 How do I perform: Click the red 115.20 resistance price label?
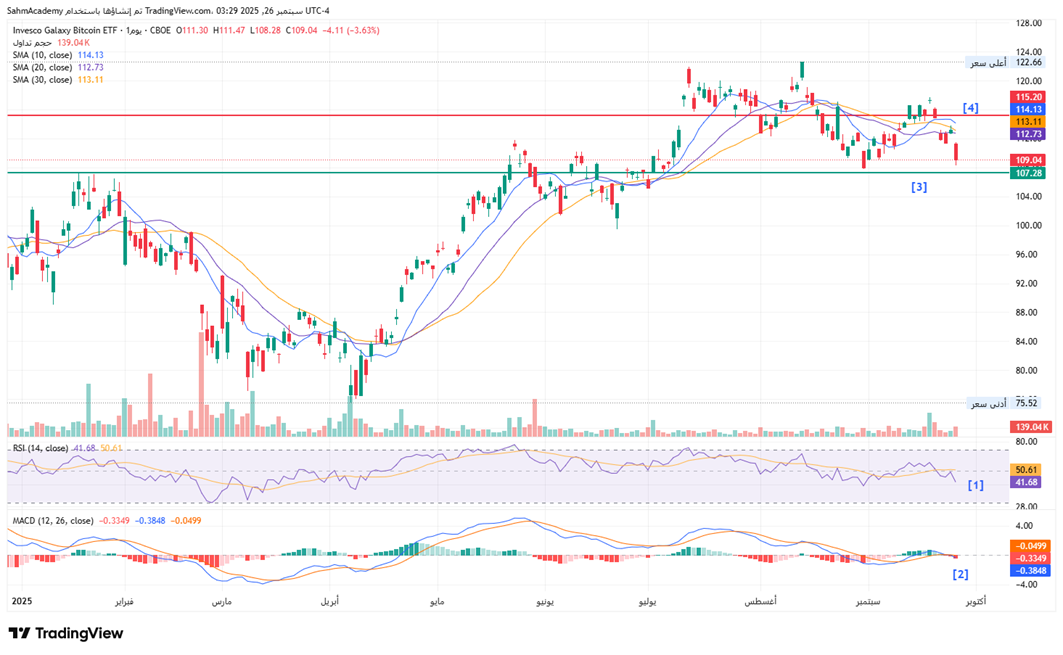coord(1029,97)
